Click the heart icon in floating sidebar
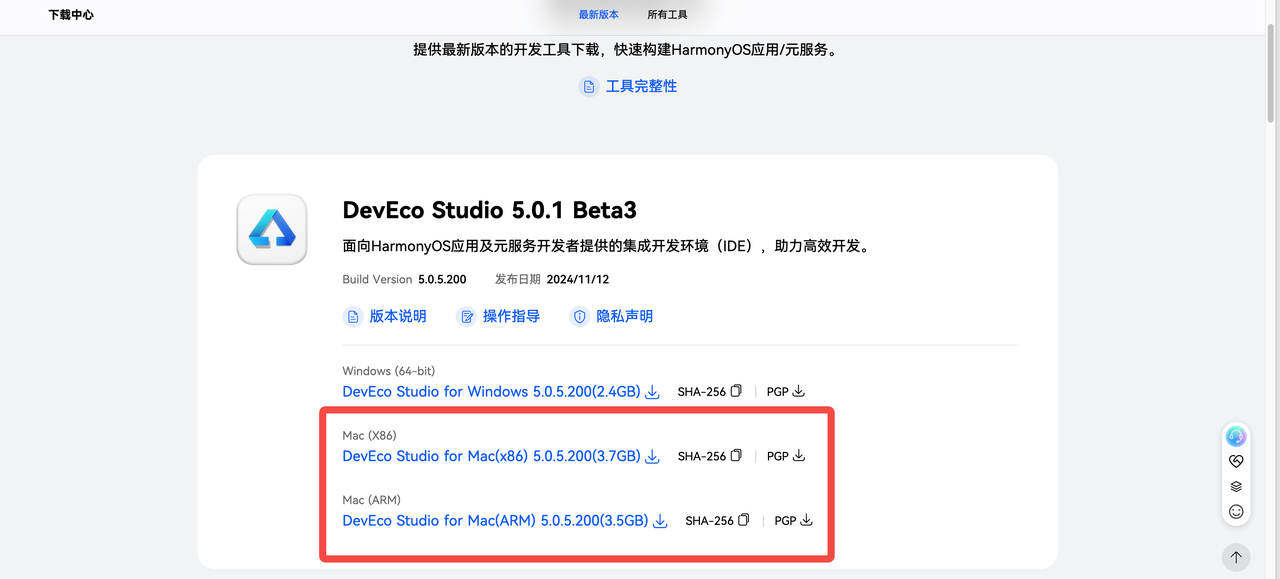This screenshot has height=579, width=1280. point(1236,462)
